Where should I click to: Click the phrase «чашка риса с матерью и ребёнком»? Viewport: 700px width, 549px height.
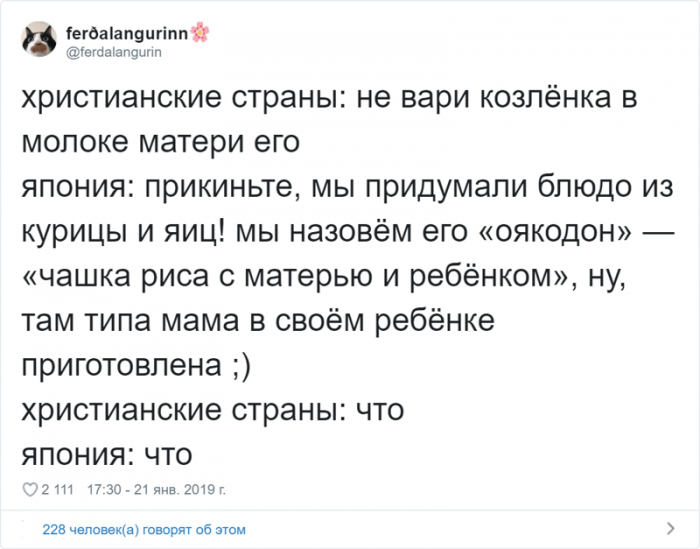click(x=295, y=276)
